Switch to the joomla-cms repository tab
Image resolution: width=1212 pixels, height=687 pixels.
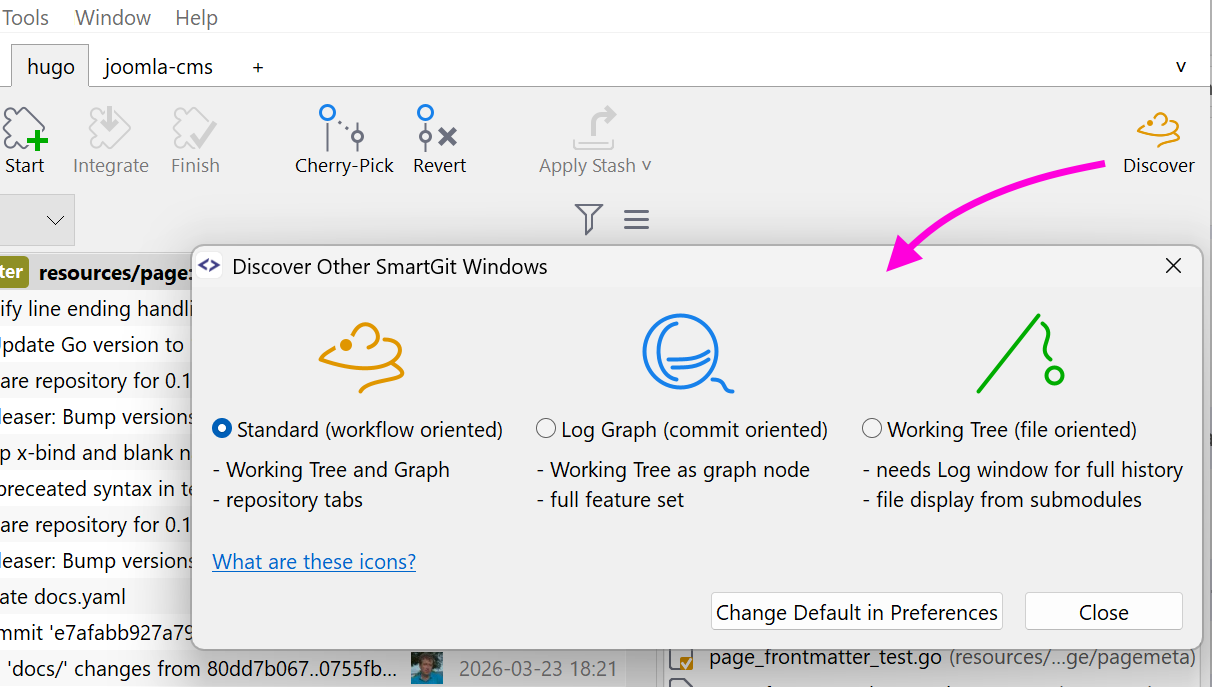pos(159,66)
